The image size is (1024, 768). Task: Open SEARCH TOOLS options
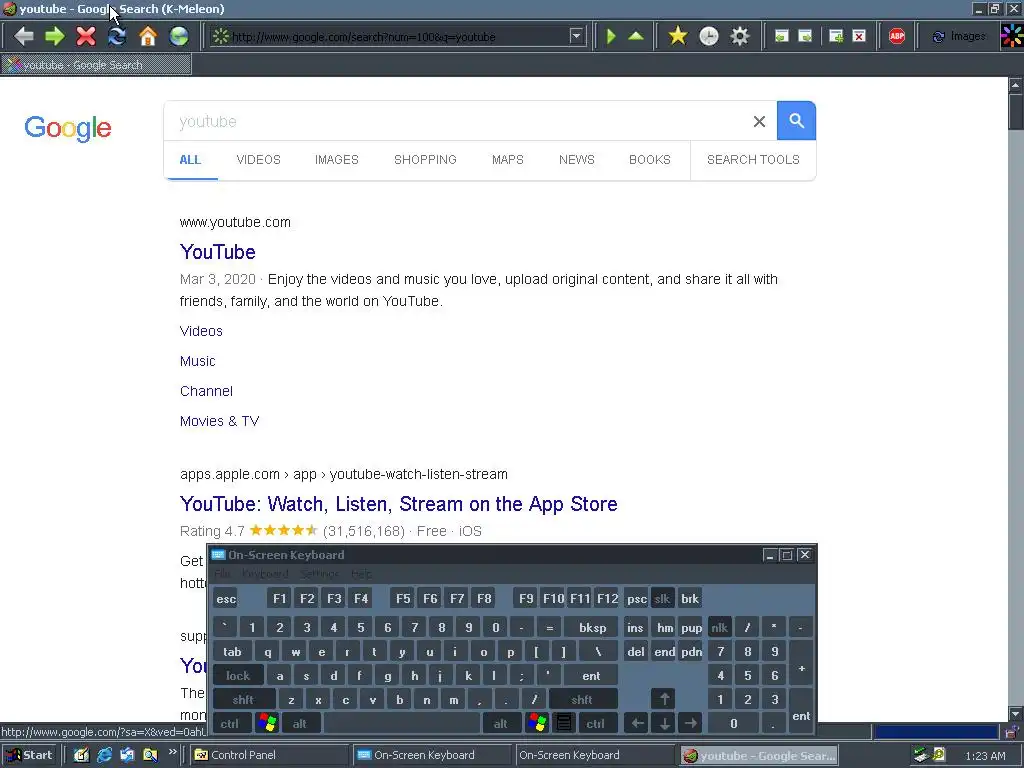(753, 160)
